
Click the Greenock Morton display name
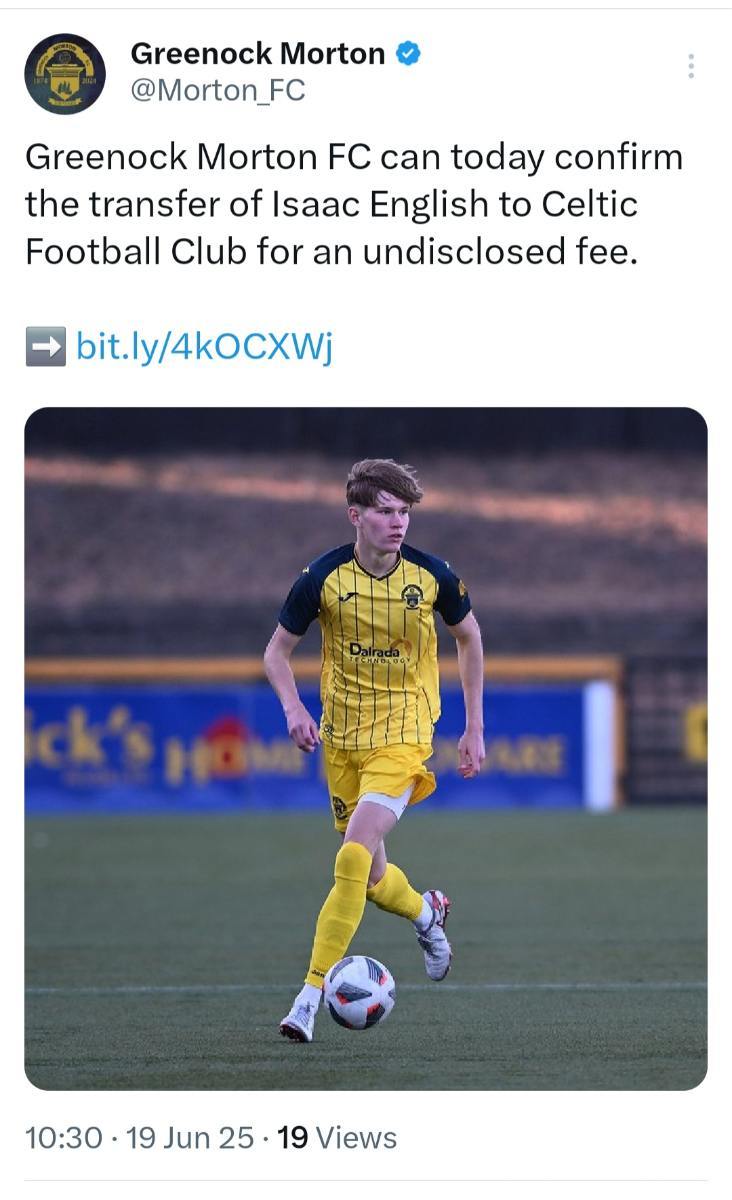point(258,54)
